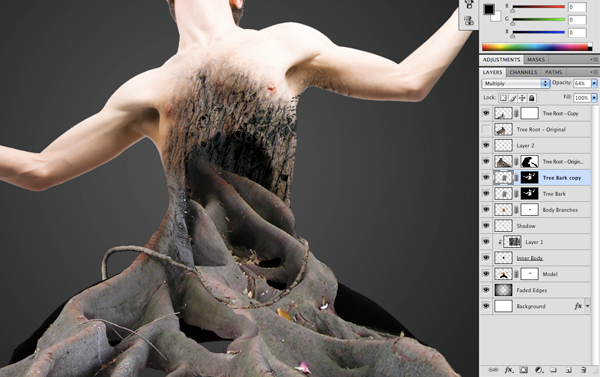Screen dimensions: 600x377
Task: Open the Adjustments panel options menu
Action: tap(593, 59)
